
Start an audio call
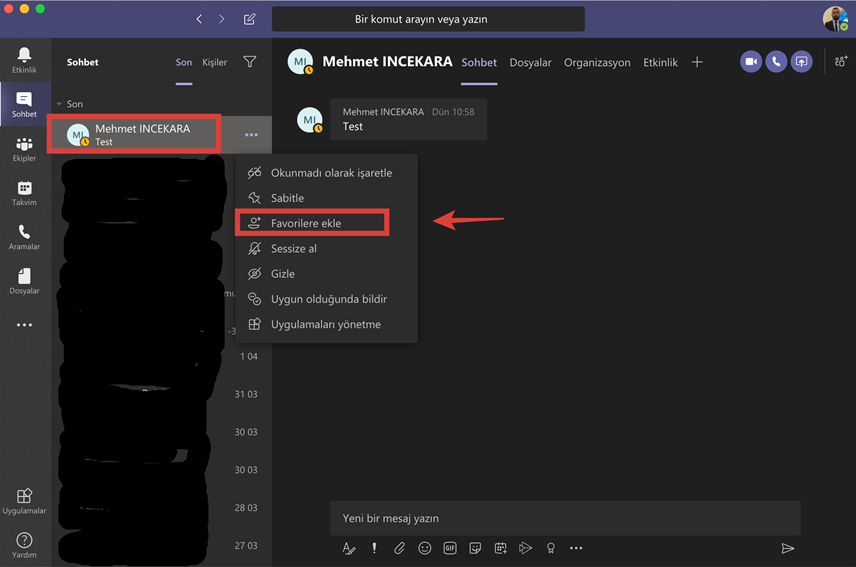tap(776, 62)
